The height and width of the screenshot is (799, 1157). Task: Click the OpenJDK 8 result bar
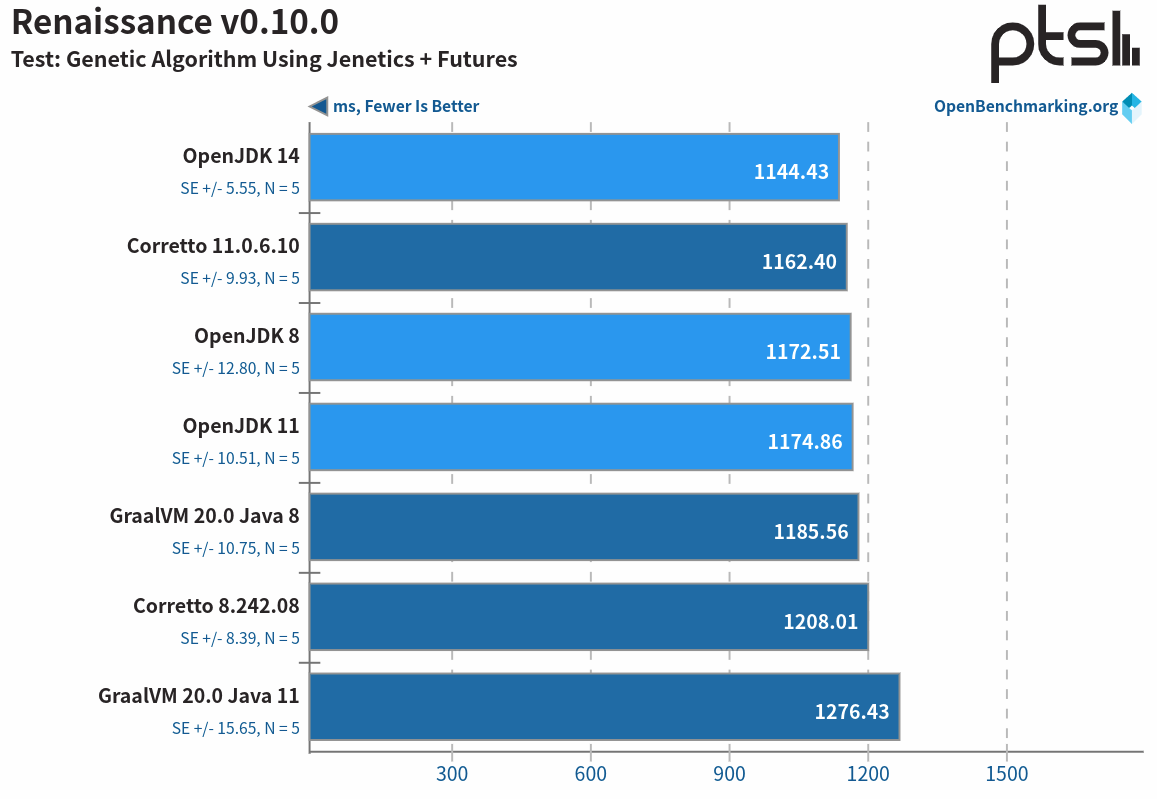tap(579, 347)
